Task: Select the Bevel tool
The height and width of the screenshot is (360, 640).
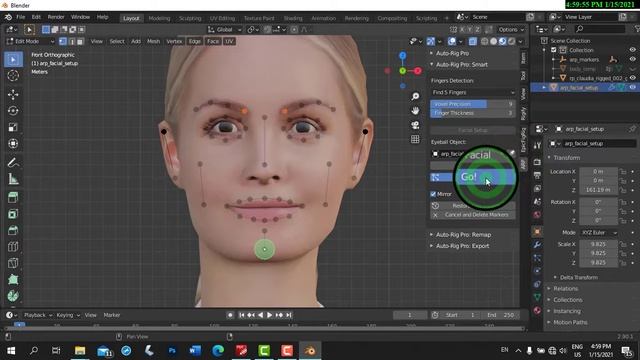Action: pyautogui.click(x=13, y=230)
